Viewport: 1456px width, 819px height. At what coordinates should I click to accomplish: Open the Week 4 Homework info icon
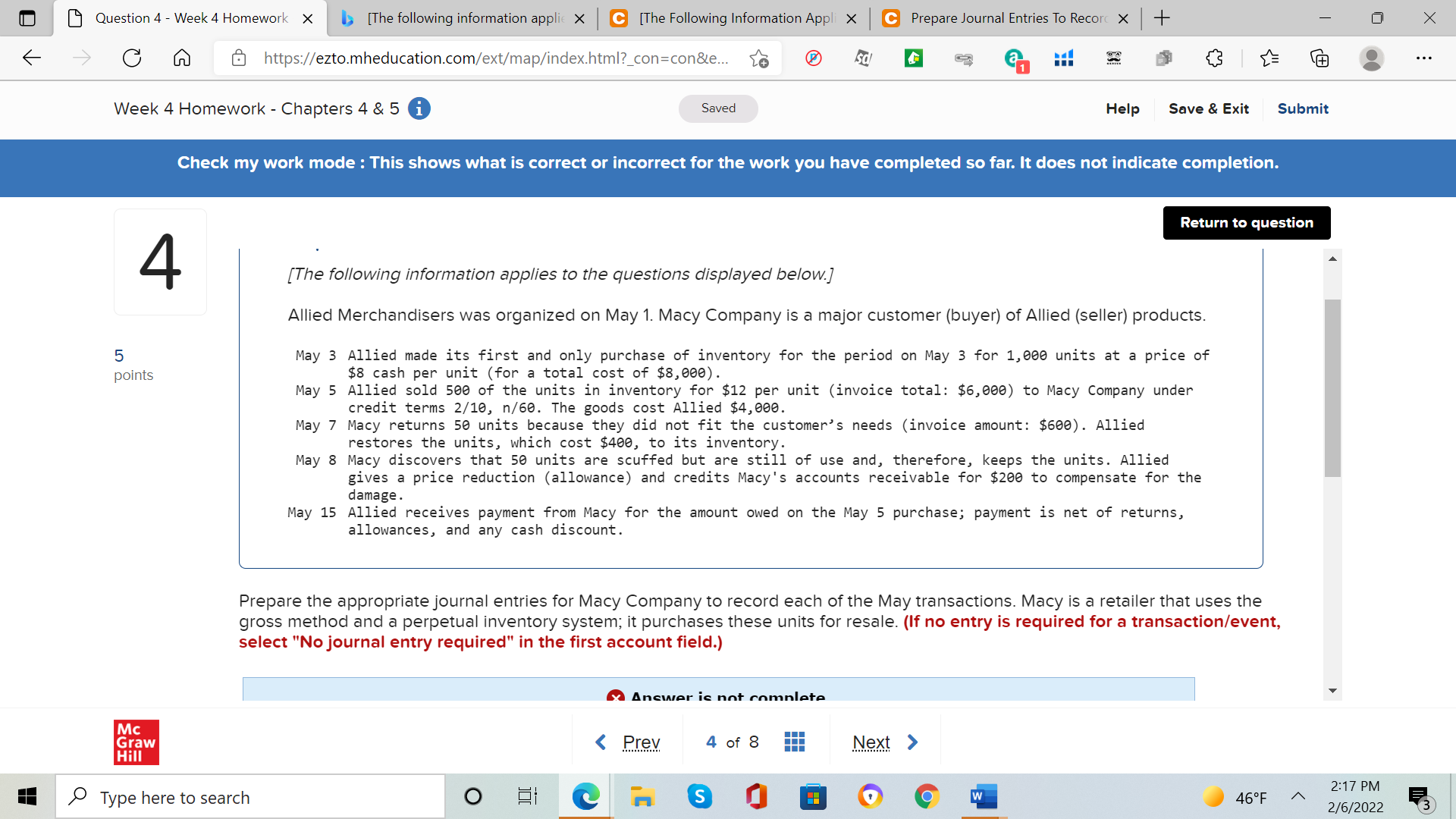[419, 108]
